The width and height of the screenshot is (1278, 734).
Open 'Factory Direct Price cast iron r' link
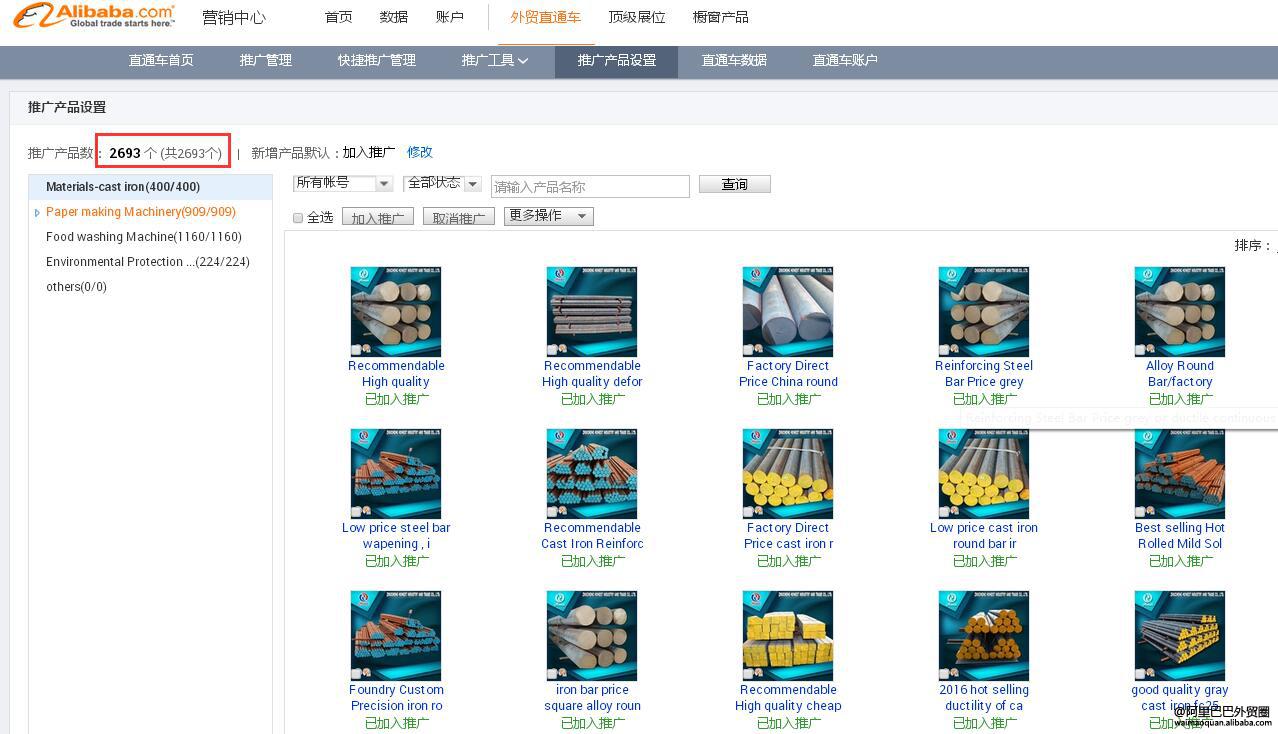(788, 536)
